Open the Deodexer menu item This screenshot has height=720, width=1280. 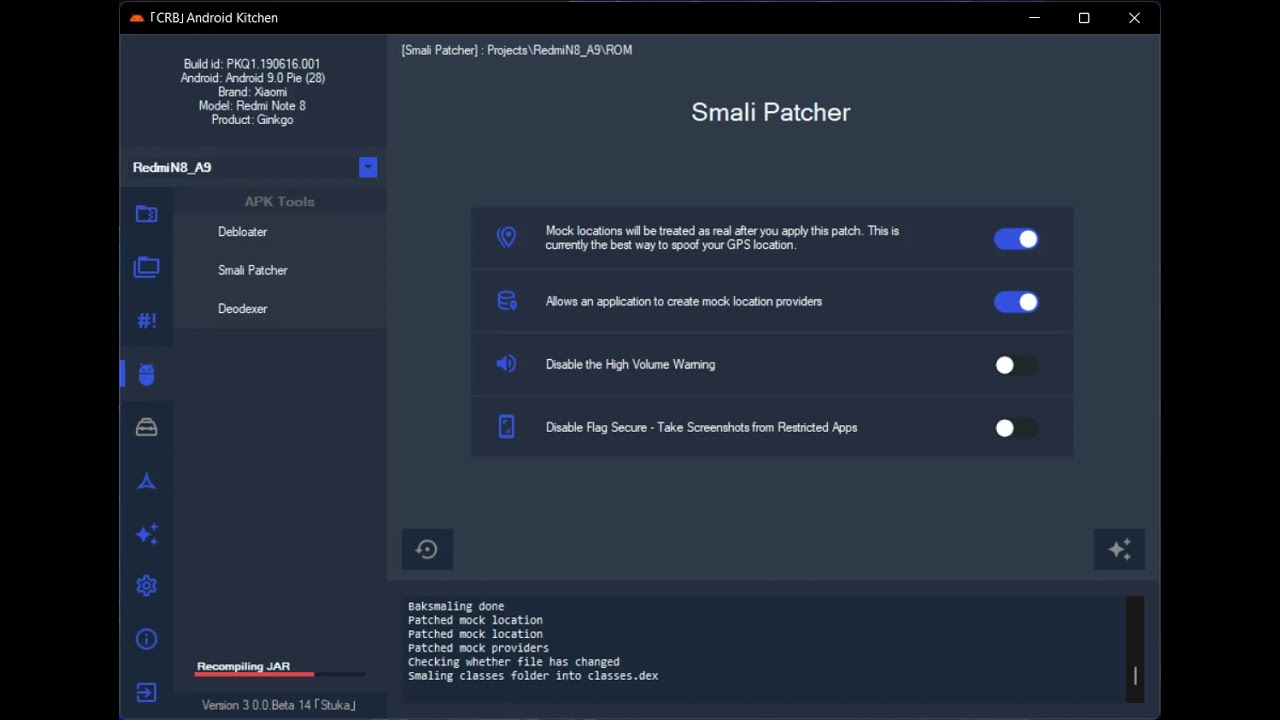tap(242, 309)
